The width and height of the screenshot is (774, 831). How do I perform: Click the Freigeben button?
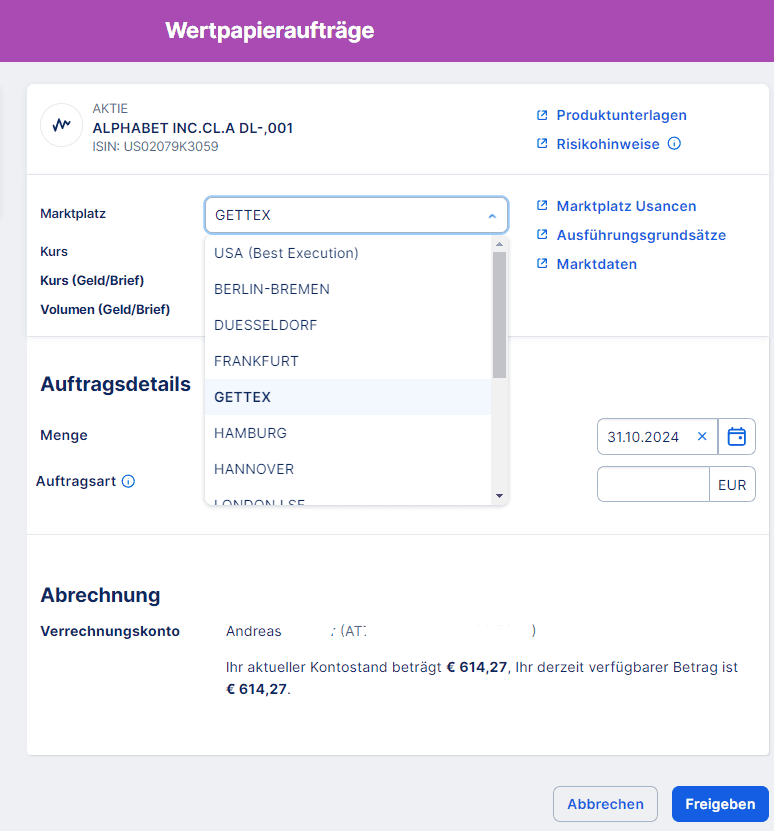coord(720,804)
